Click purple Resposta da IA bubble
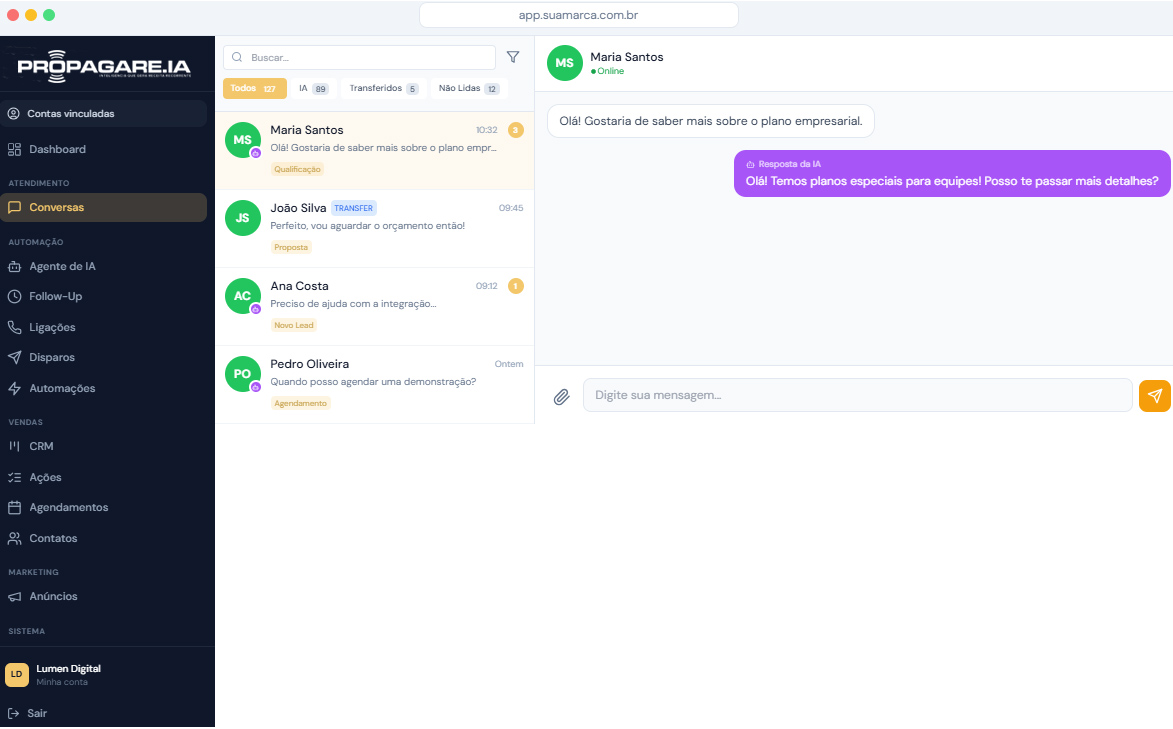 [952, 174]
